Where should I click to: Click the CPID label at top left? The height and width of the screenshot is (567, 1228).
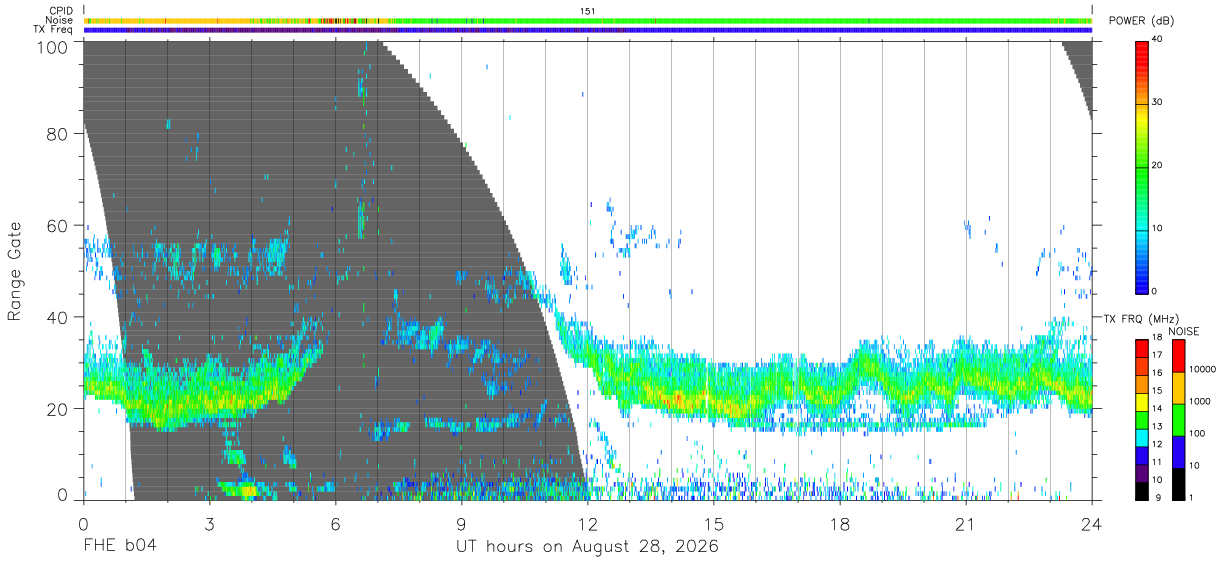coord(61,11)
